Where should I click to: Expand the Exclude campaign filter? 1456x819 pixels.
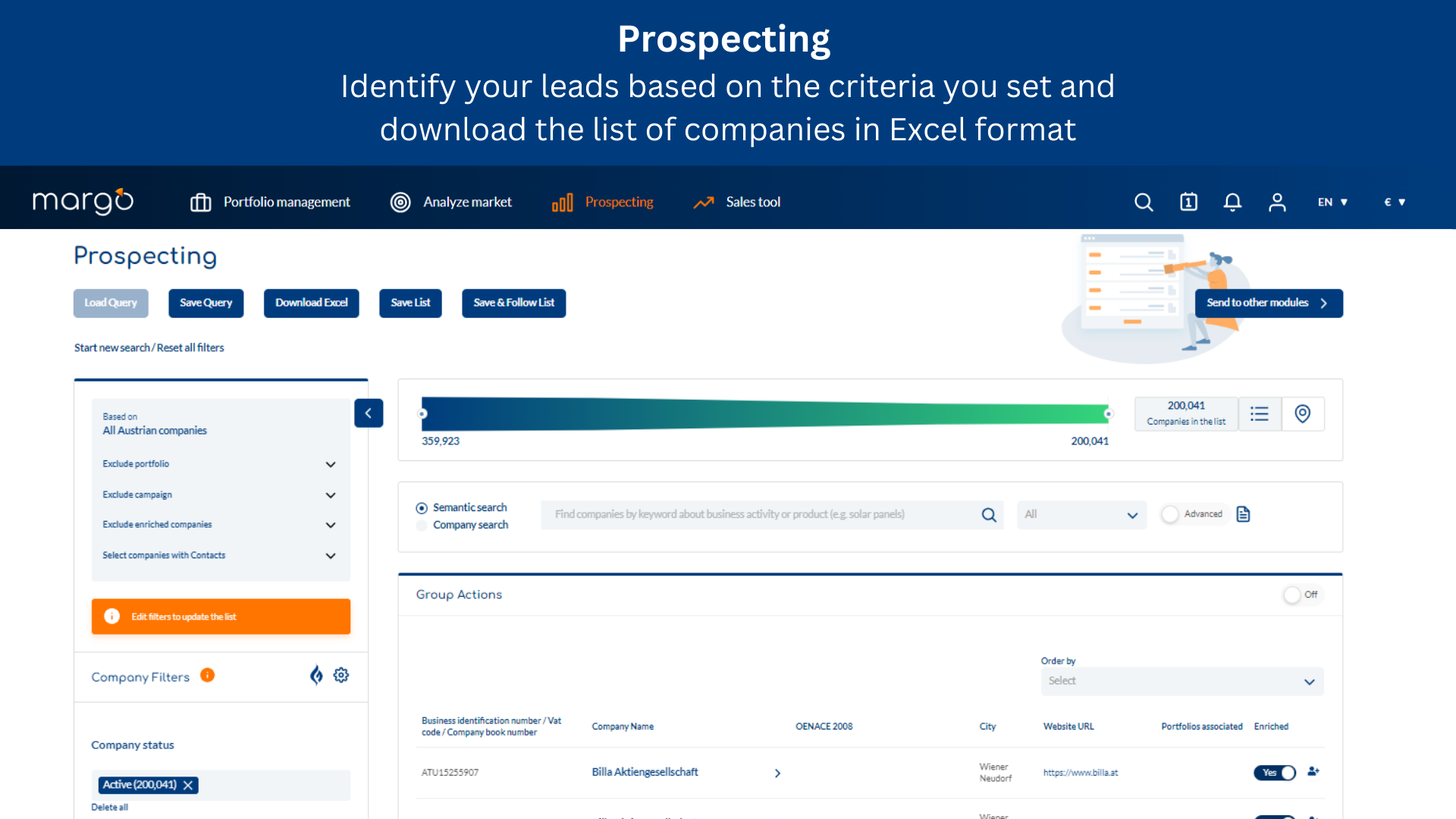point(331,493)
